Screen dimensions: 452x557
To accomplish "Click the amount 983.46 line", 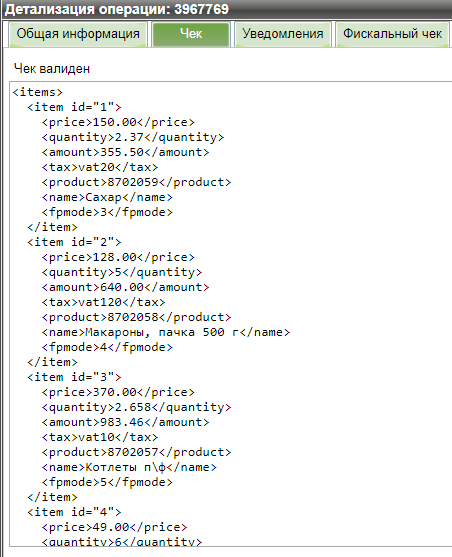I will (x=125, y=422).
